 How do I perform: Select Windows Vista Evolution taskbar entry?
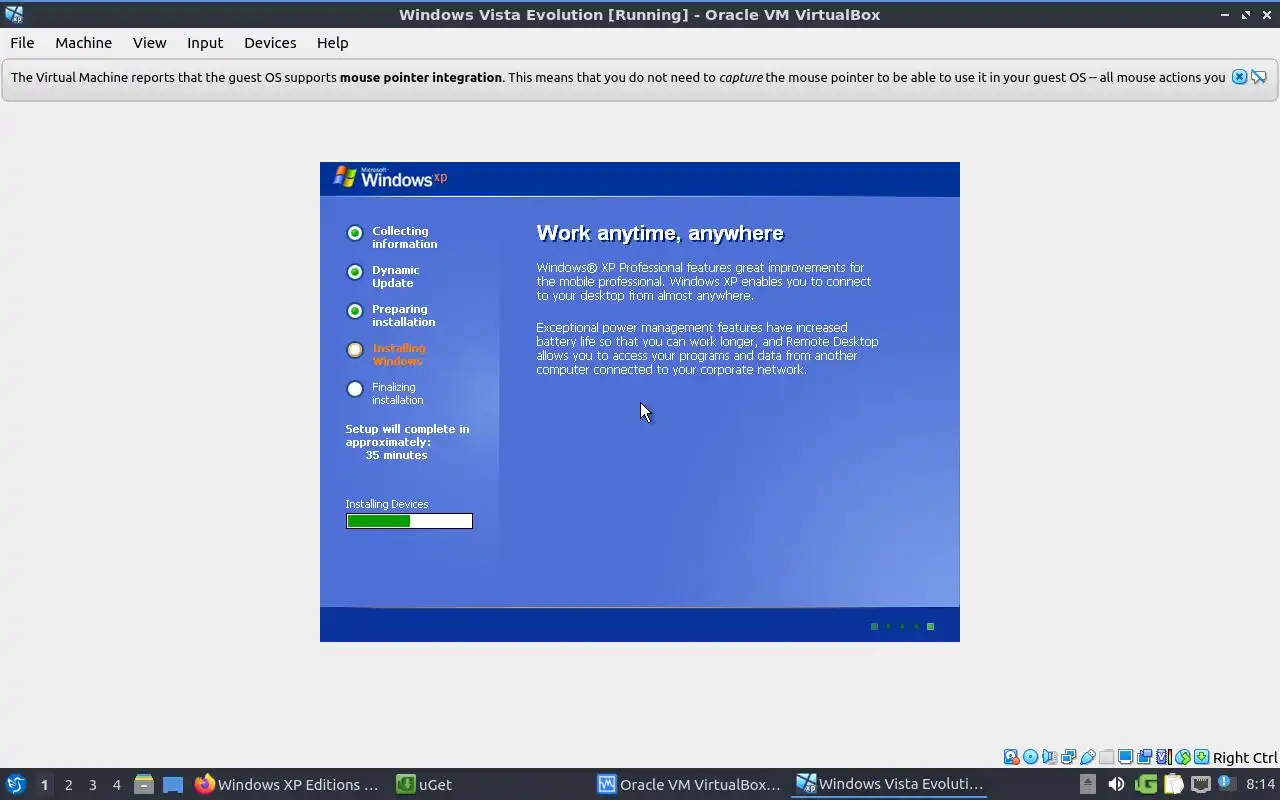(x=891, y=784)
